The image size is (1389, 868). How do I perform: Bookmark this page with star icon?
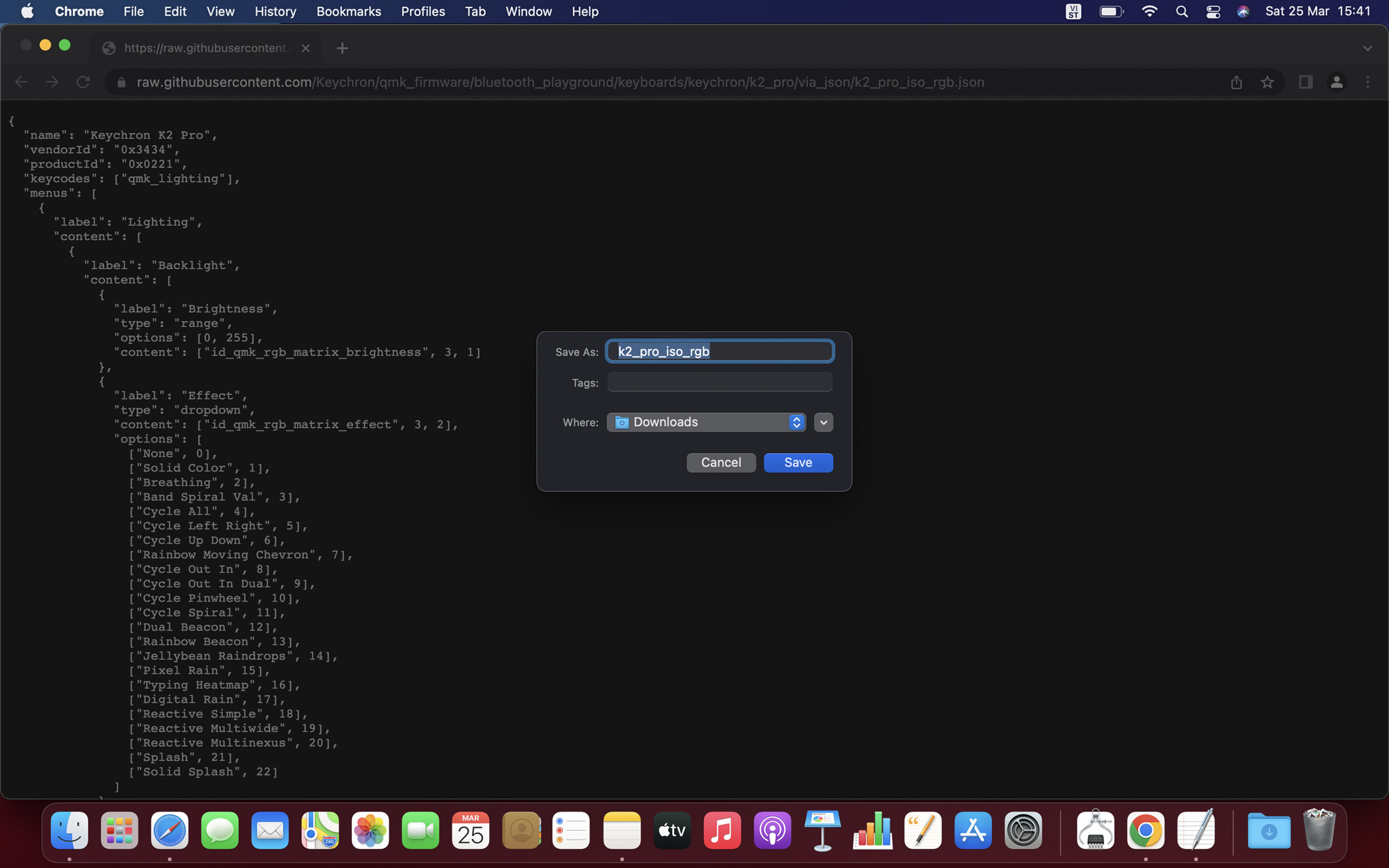pos(1267,82)
